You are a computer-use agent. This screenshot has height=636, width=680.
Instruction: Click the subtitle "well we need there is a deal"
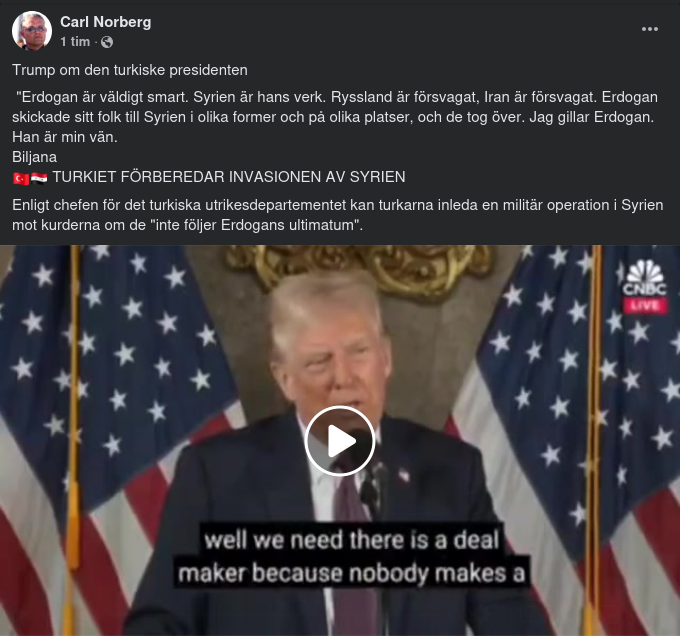point(352,540)
